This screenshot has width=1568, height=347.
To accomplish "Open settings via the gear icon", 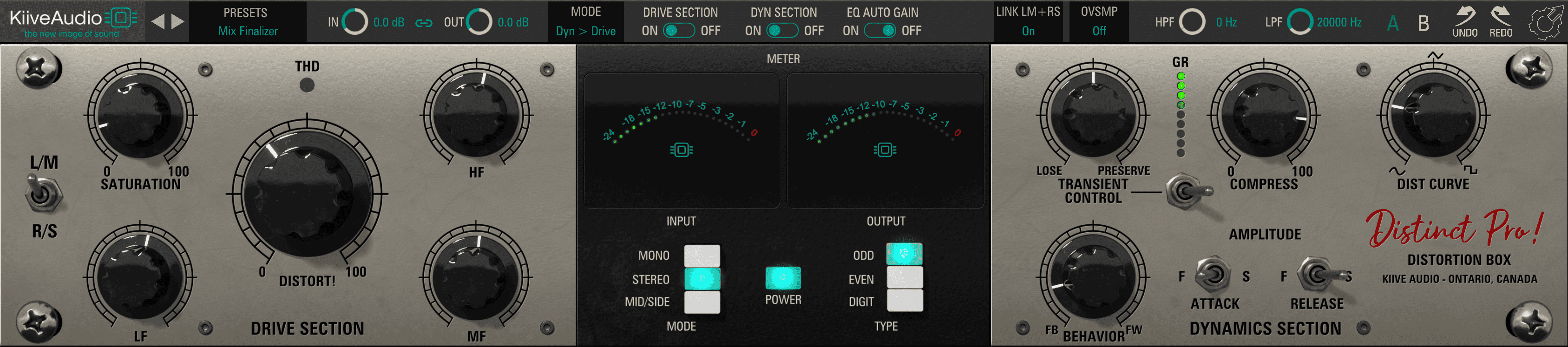I will 1547,22.
